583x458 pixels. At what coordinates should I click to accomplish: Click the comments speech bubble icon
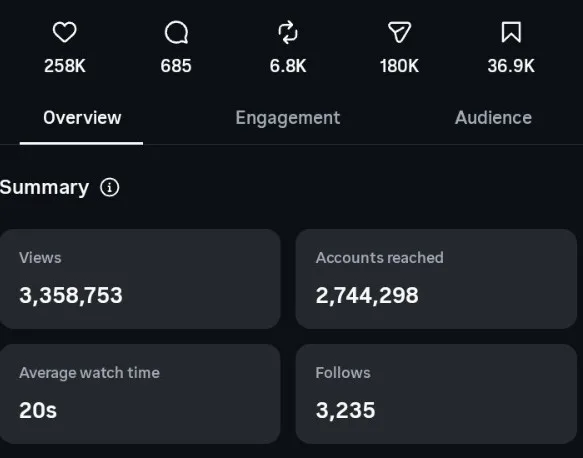[x=176, y=32]
